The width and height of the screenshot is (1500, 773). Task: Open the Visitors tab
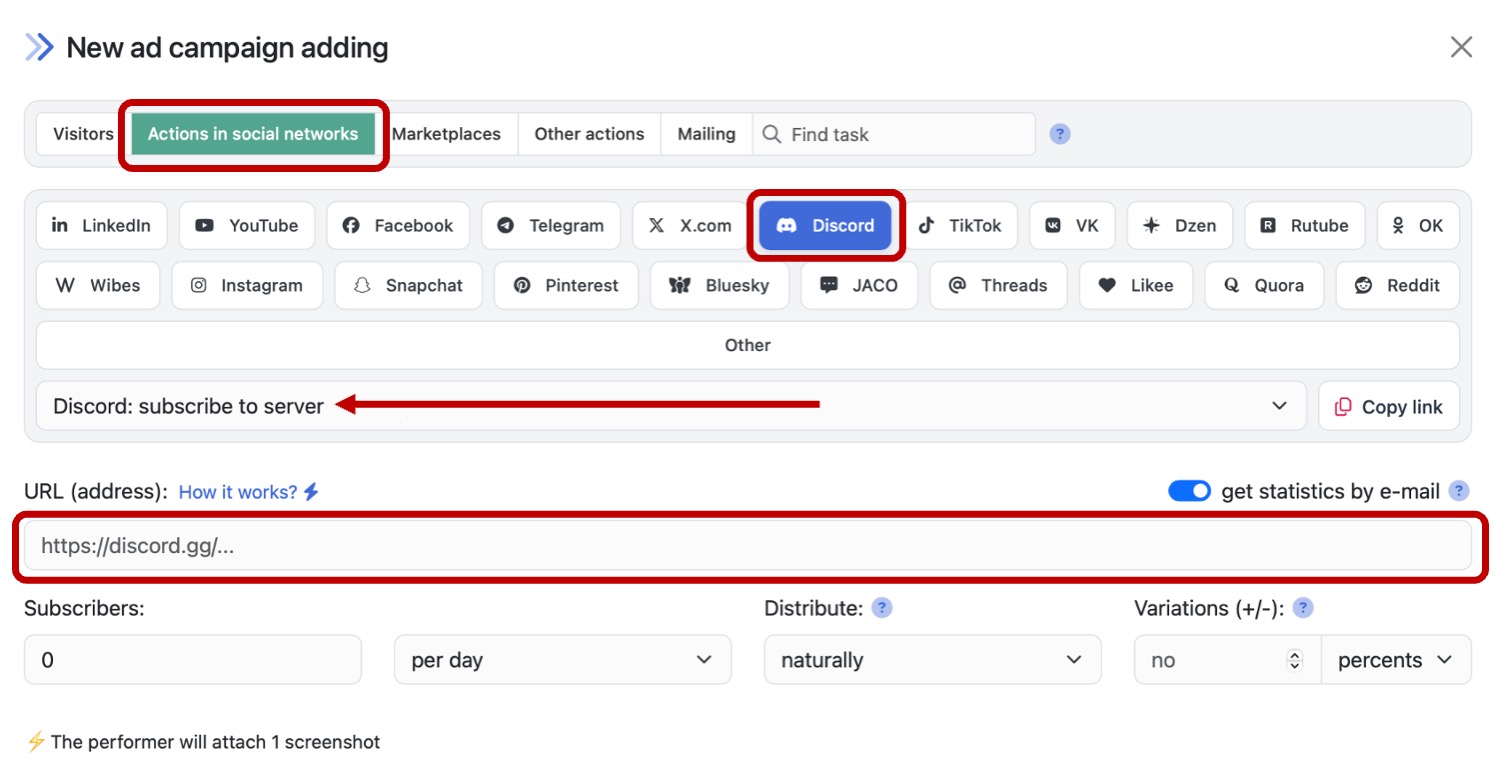83,134
